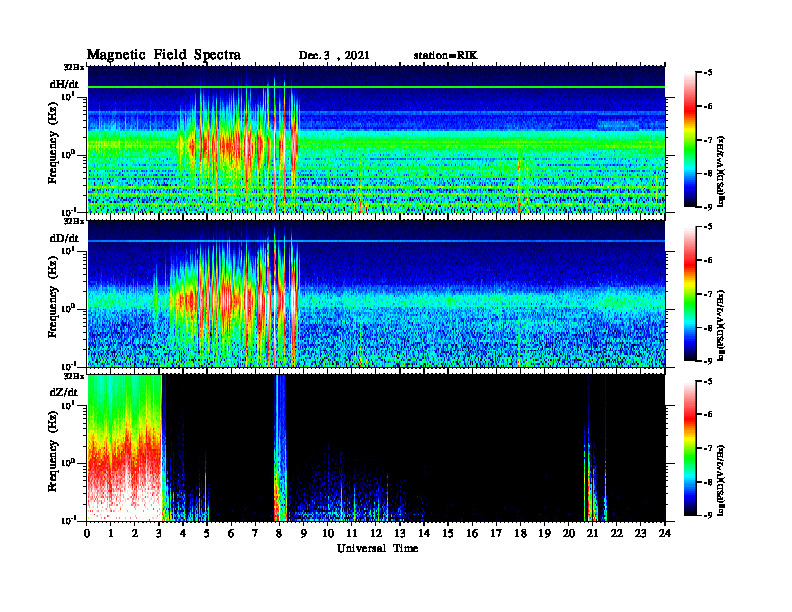
Task: Click the dH/dt panel's color scale bar
Action: click(689, 140)
